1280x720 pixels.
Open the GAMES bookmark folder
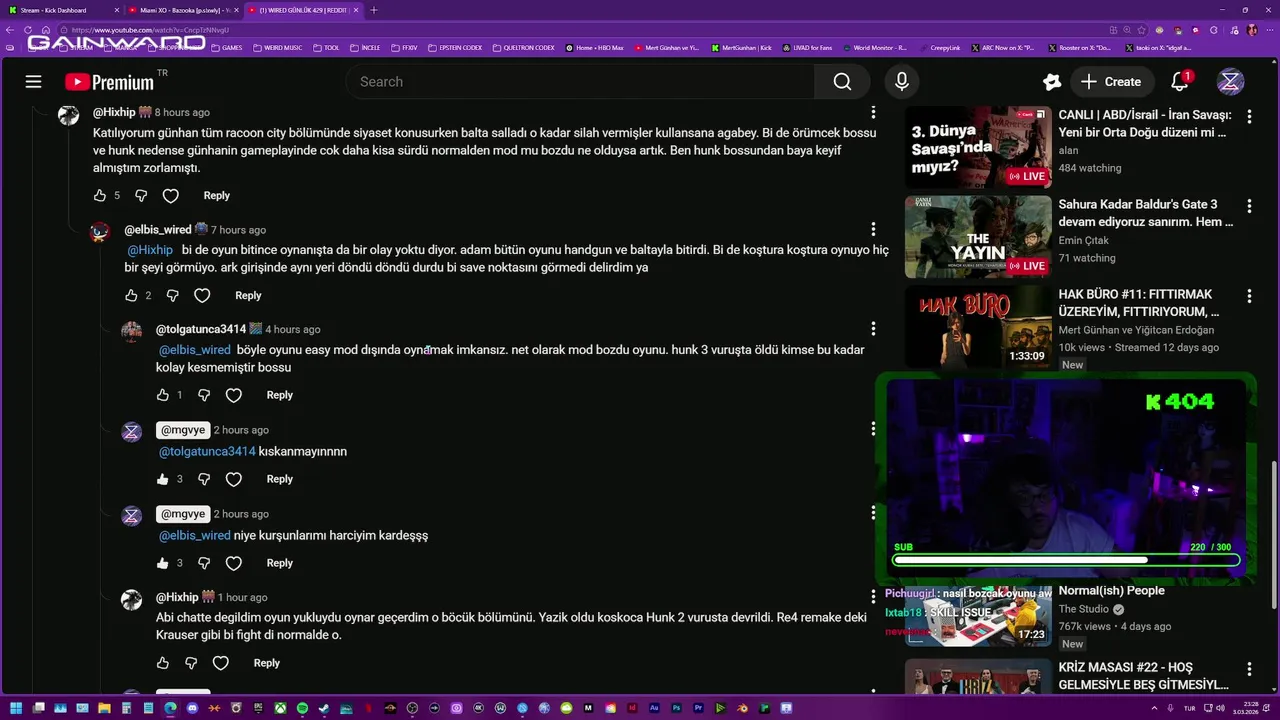[226, 47]
